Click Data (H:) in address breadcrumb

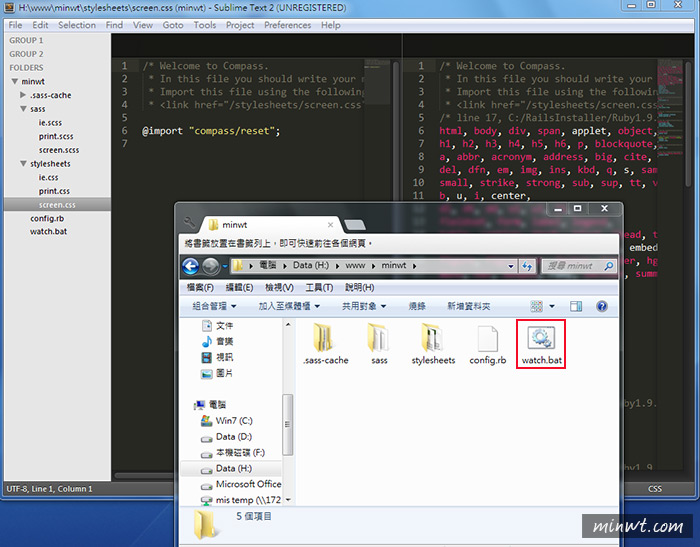click(x=311, y=266)
